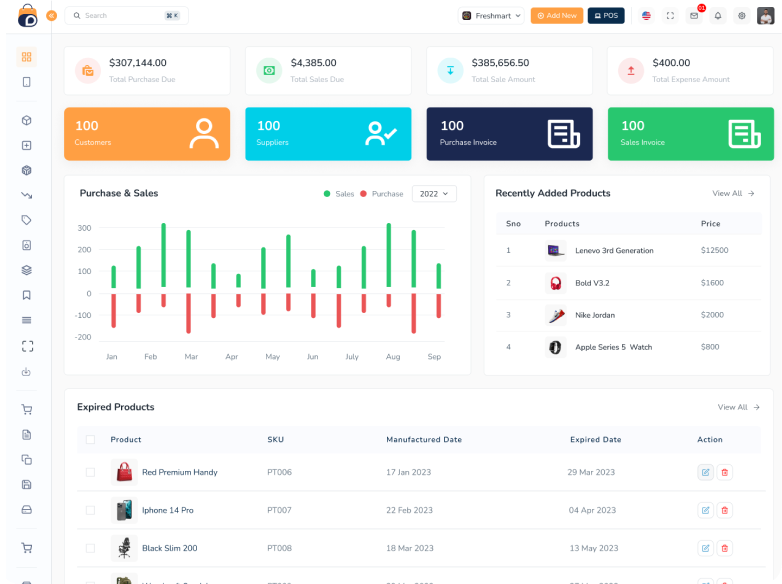
Task: Check the Red Premium Handy row checkbox
Action: (90, 472)
